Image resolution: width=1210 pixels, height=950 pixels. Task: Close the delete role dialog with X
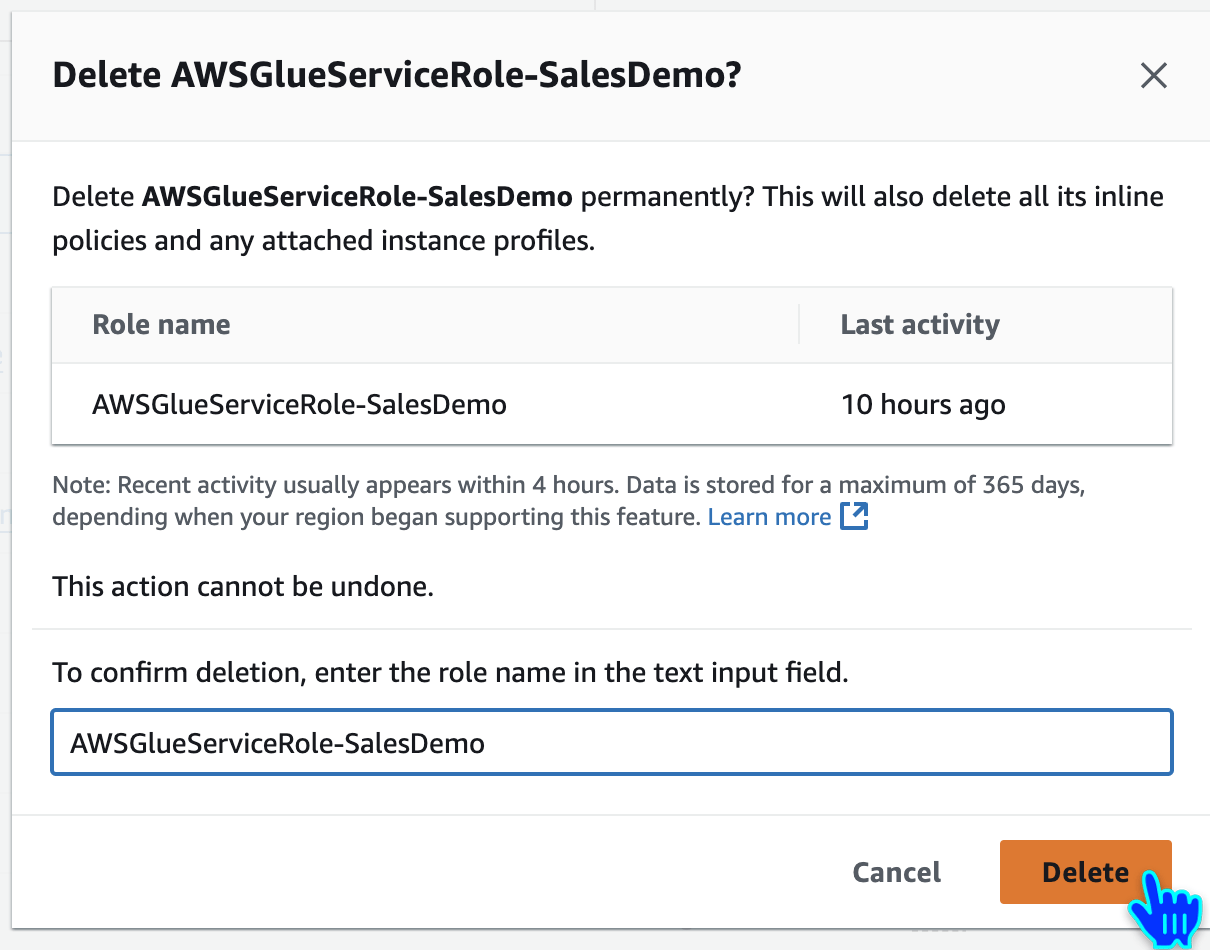pyautogui.click(x=1153, y=76)
